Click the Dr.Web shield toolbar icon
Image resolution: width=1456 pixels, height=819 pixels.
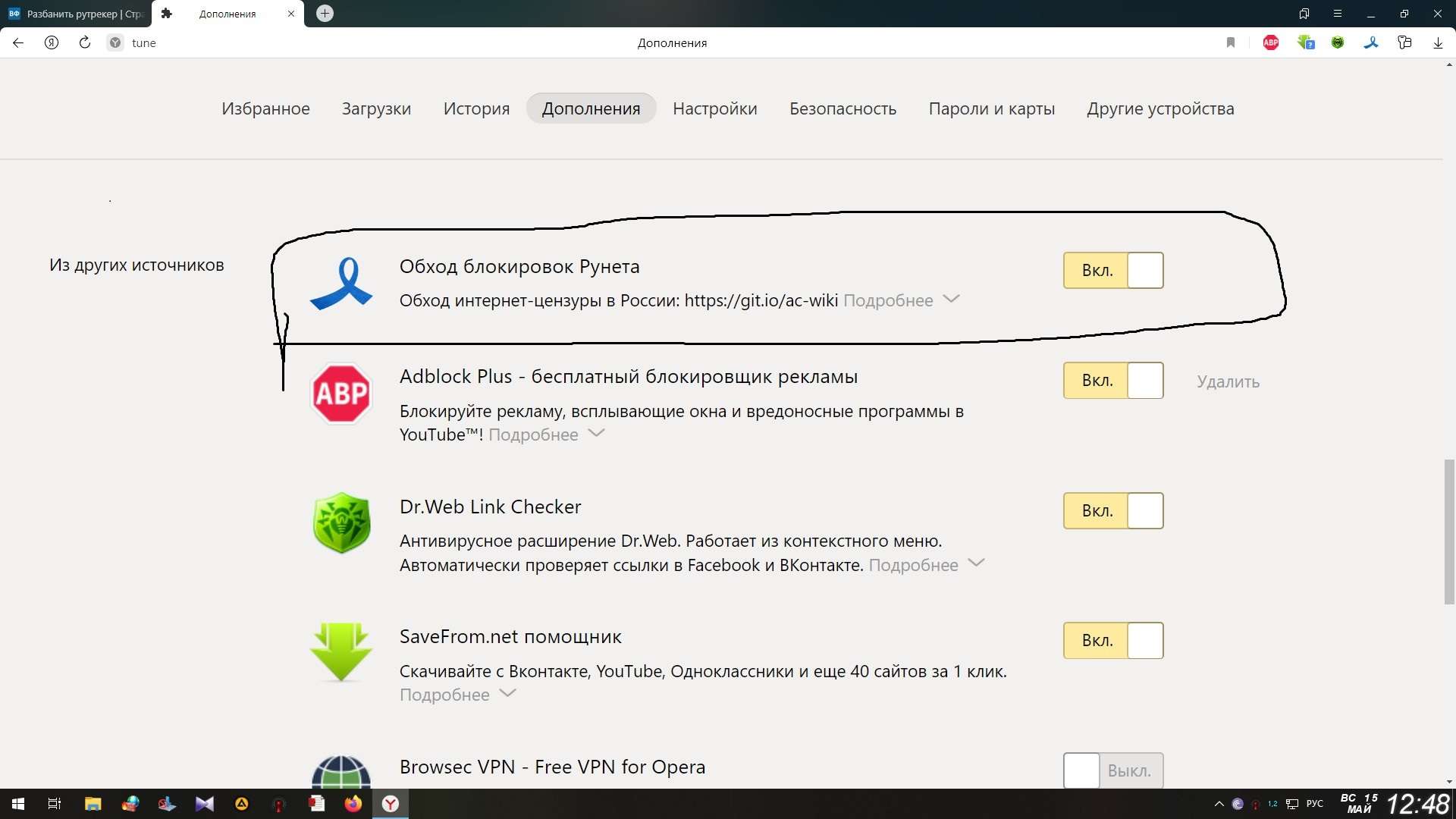coord(1338,42)
